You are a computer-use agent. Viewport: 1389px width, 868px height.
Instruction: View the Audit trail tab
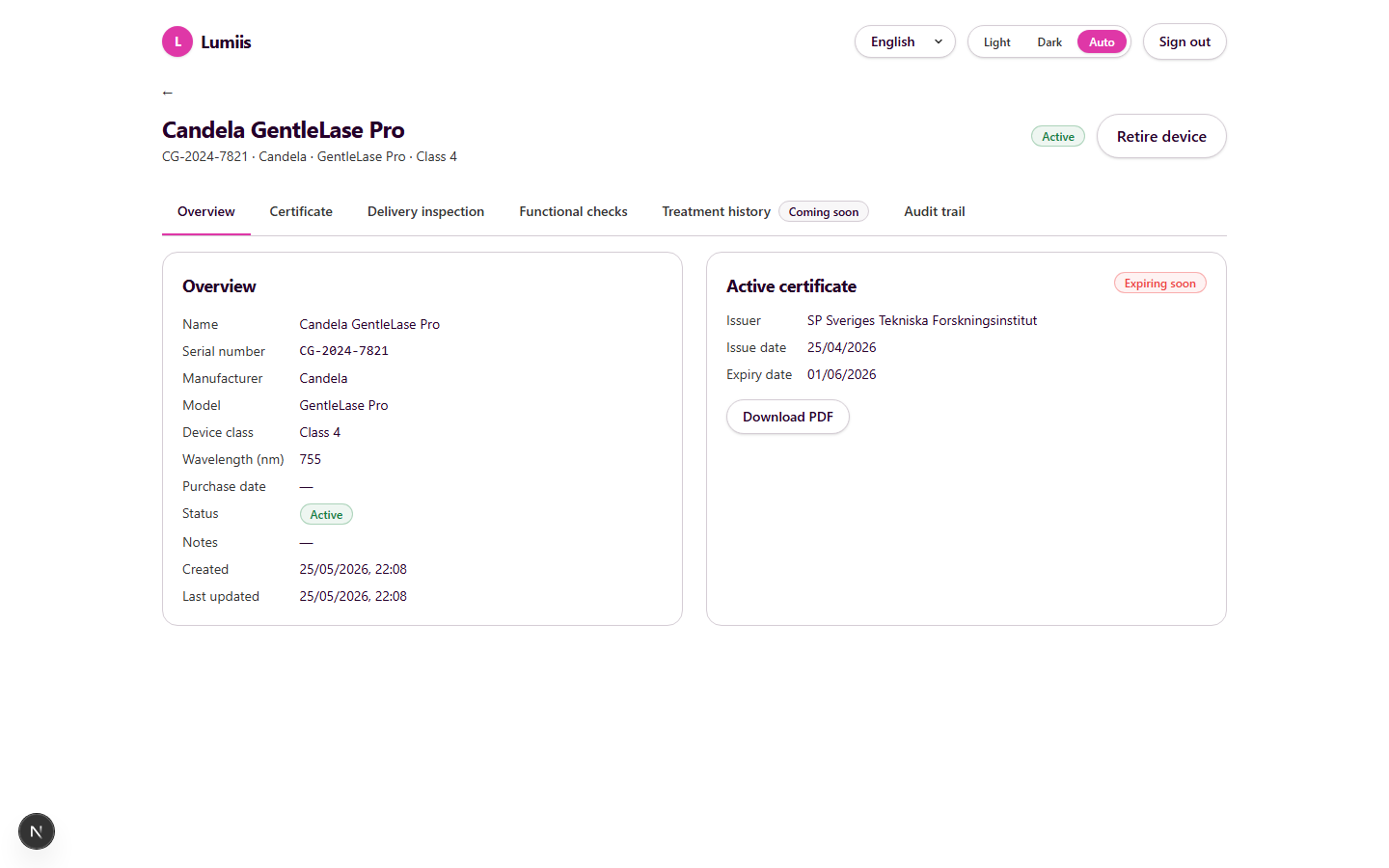click(x=935, y=211)
